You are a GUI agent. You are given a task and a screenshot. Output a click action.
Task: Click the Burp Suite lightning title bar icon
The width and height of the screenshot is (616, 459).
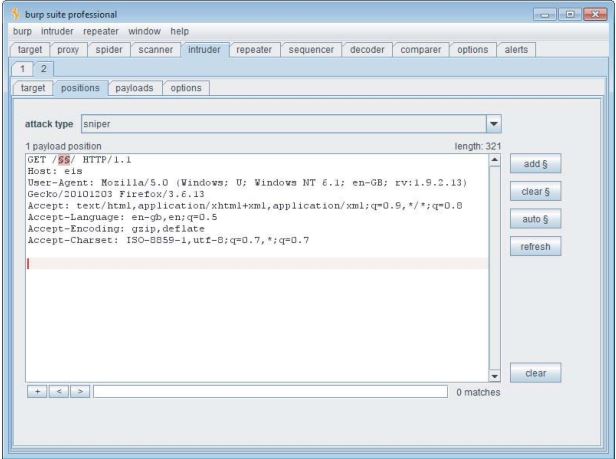(16, 14)
